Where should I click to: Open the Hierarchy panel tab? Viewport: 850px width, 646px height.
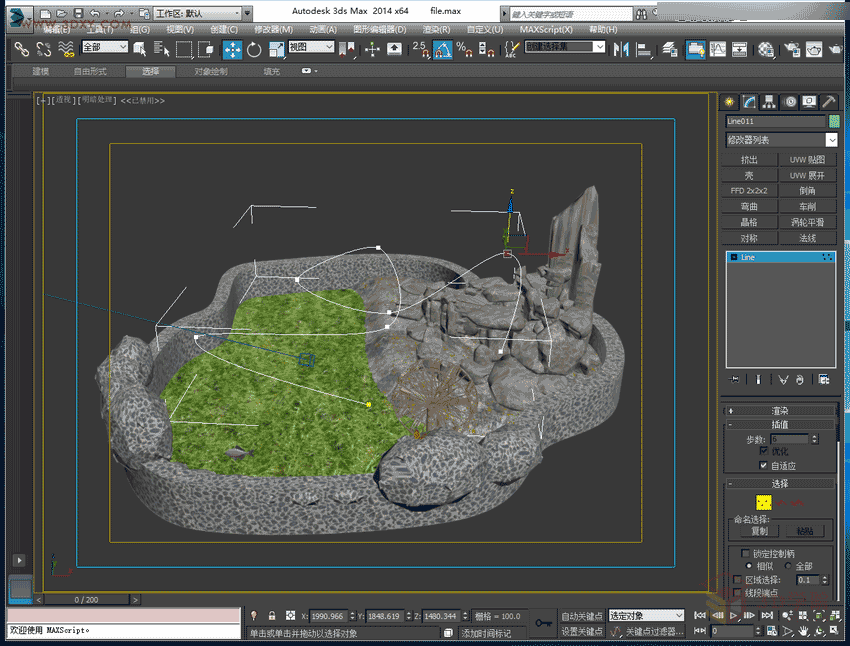coord(770,102)
